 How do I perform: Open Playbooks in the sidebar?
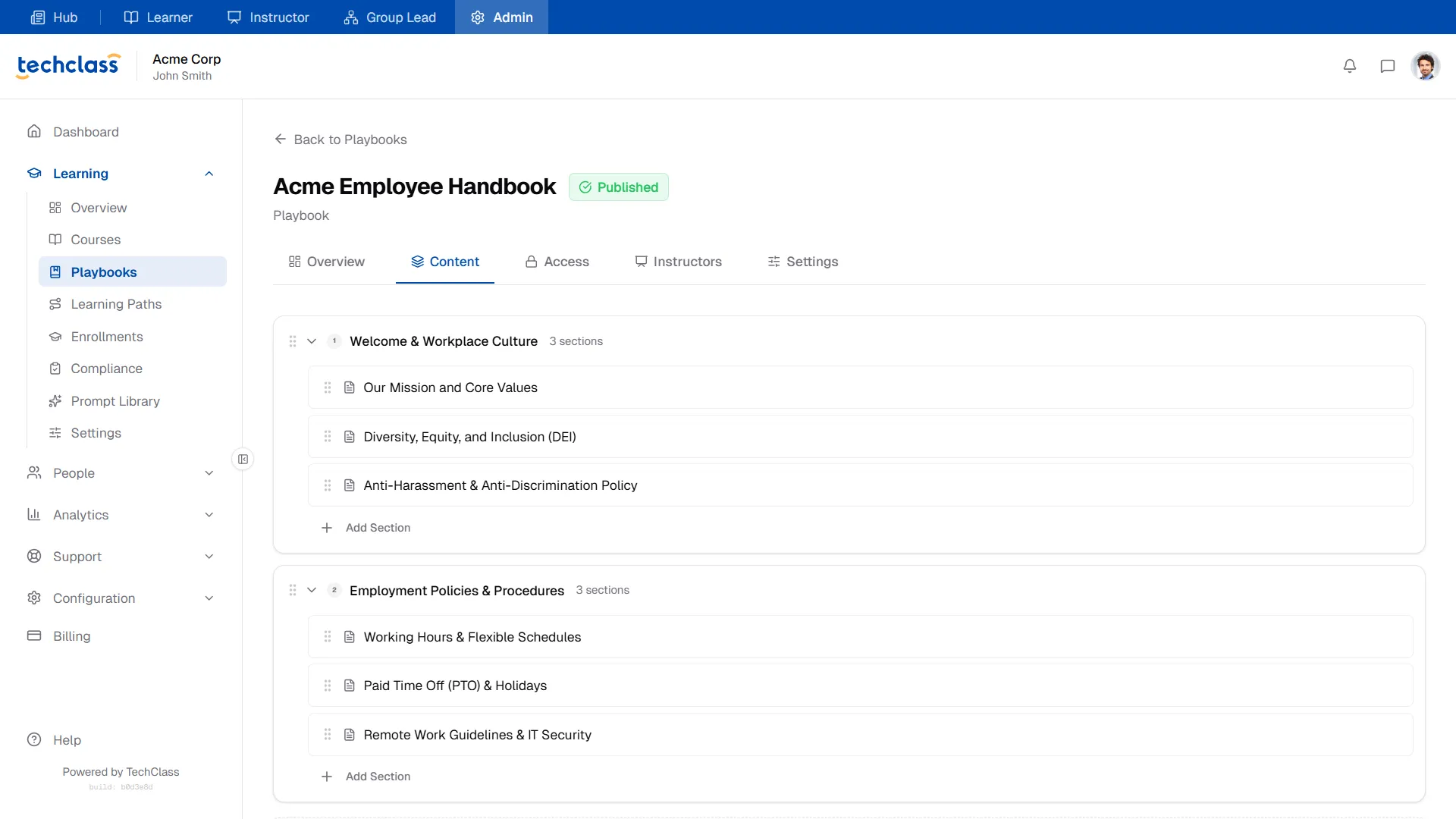133,271
